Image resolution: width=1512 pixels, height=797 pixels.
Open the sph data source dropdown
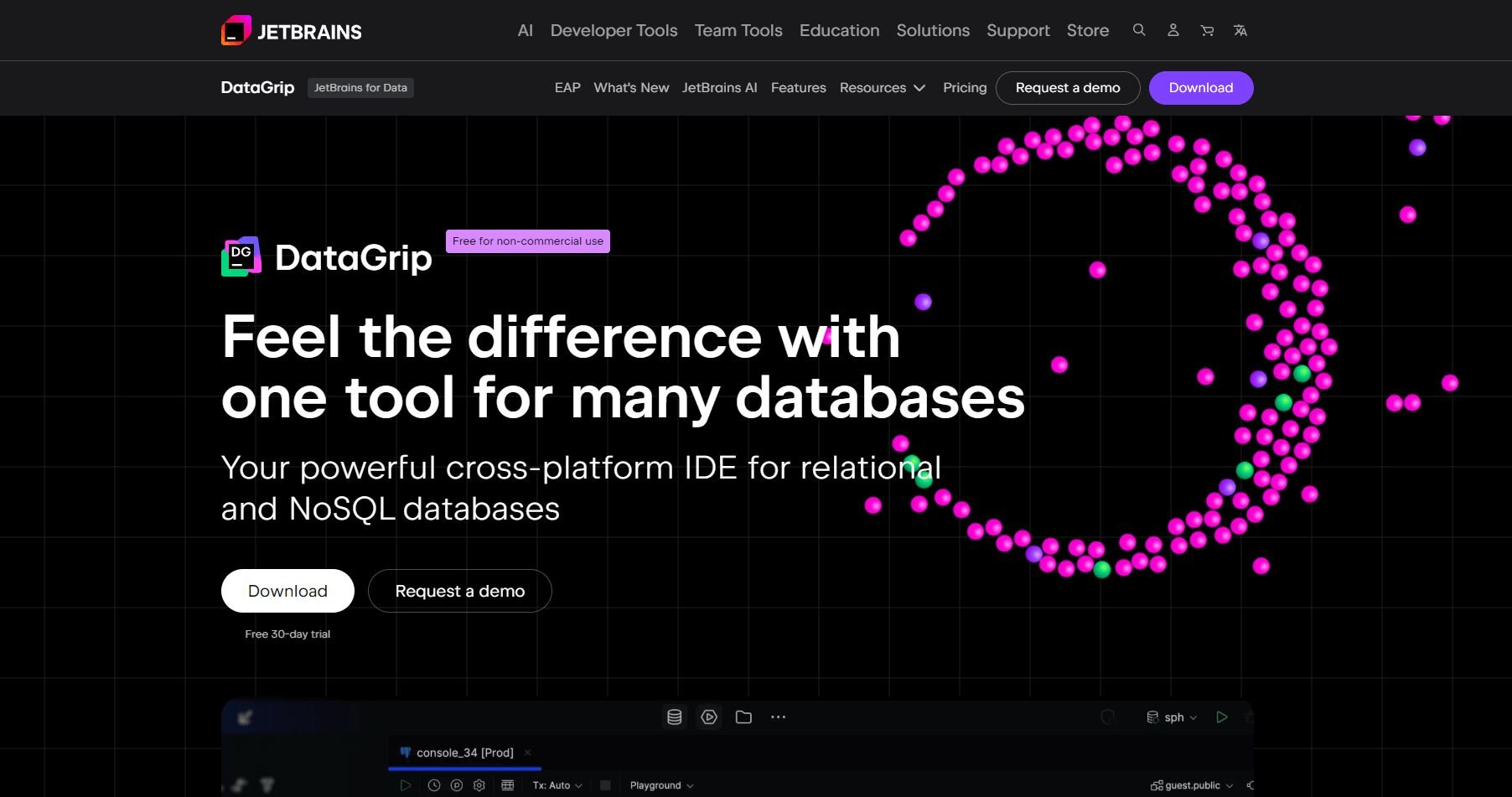pyautogui.click(x=1173, y=717)
